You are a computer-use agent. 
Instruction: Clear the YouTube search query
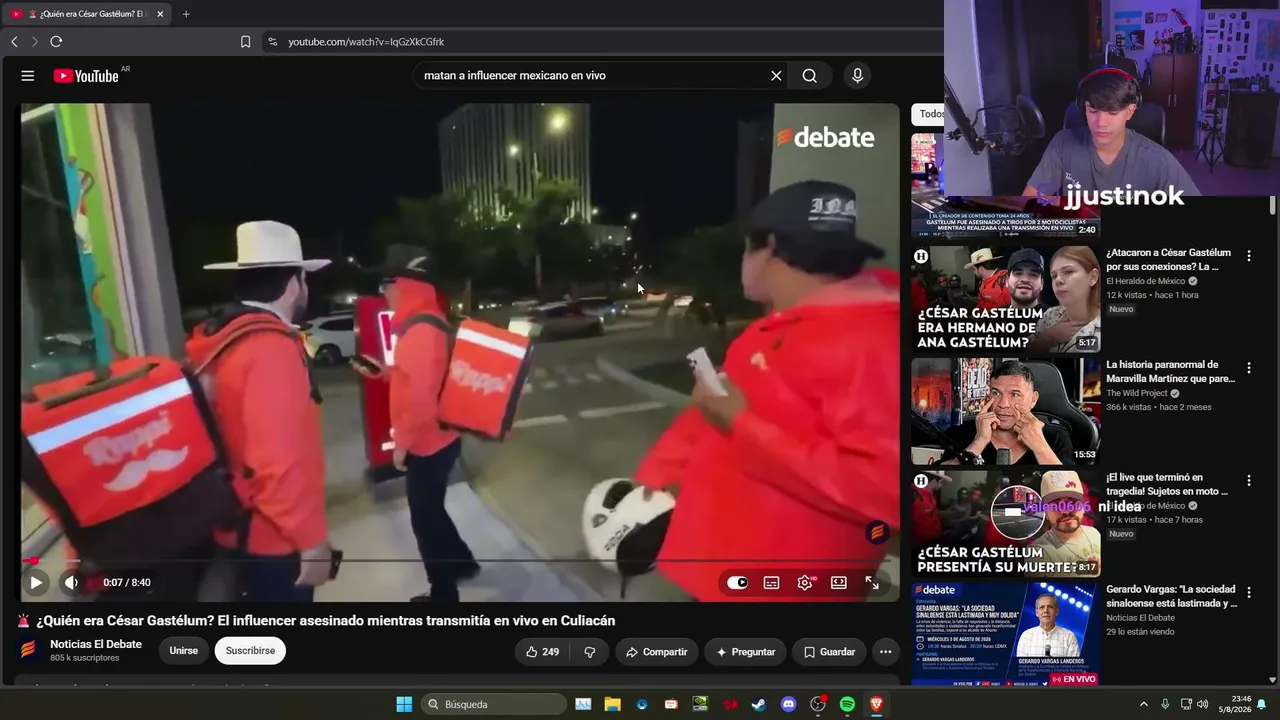point(776,76)
